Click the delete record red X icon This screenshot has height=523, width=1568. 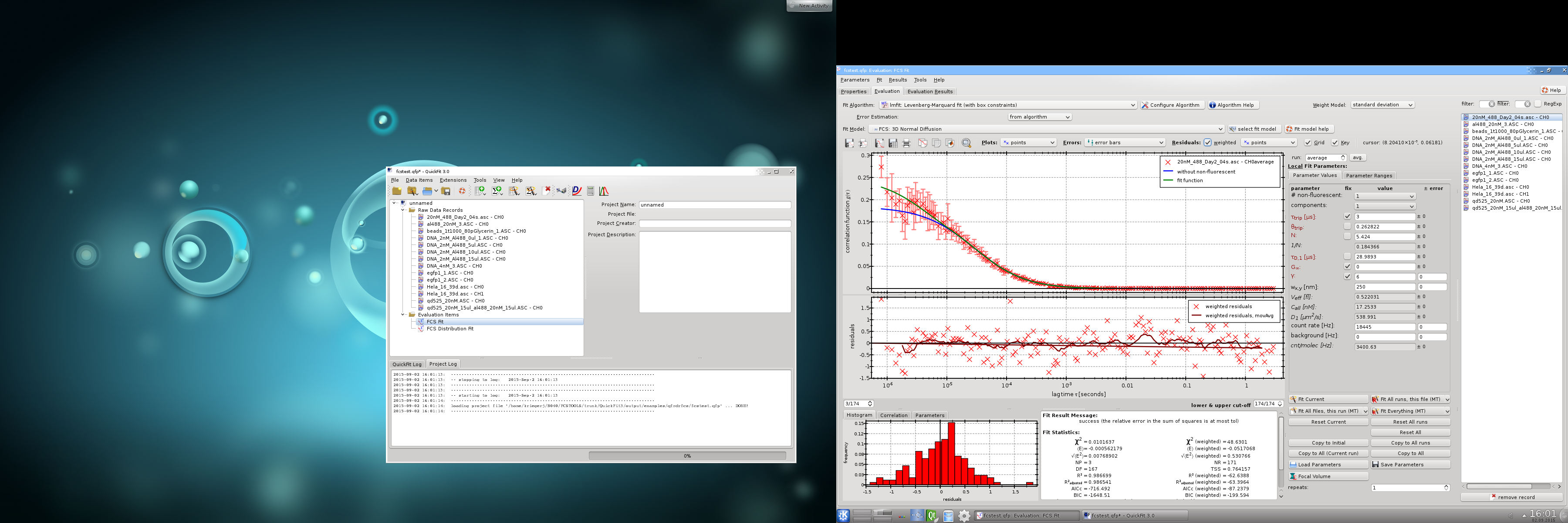(547, 190)
